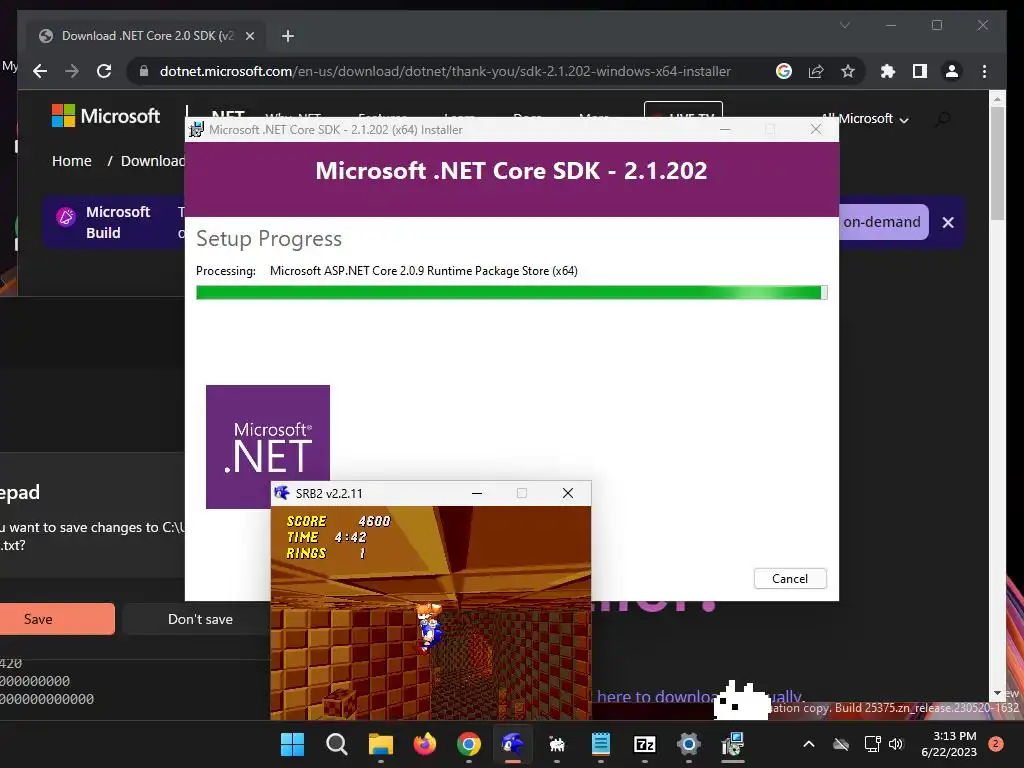Cancel the .NET Core SDK setup
Viewport: 1024px width, 768px height.
(790, 579)
